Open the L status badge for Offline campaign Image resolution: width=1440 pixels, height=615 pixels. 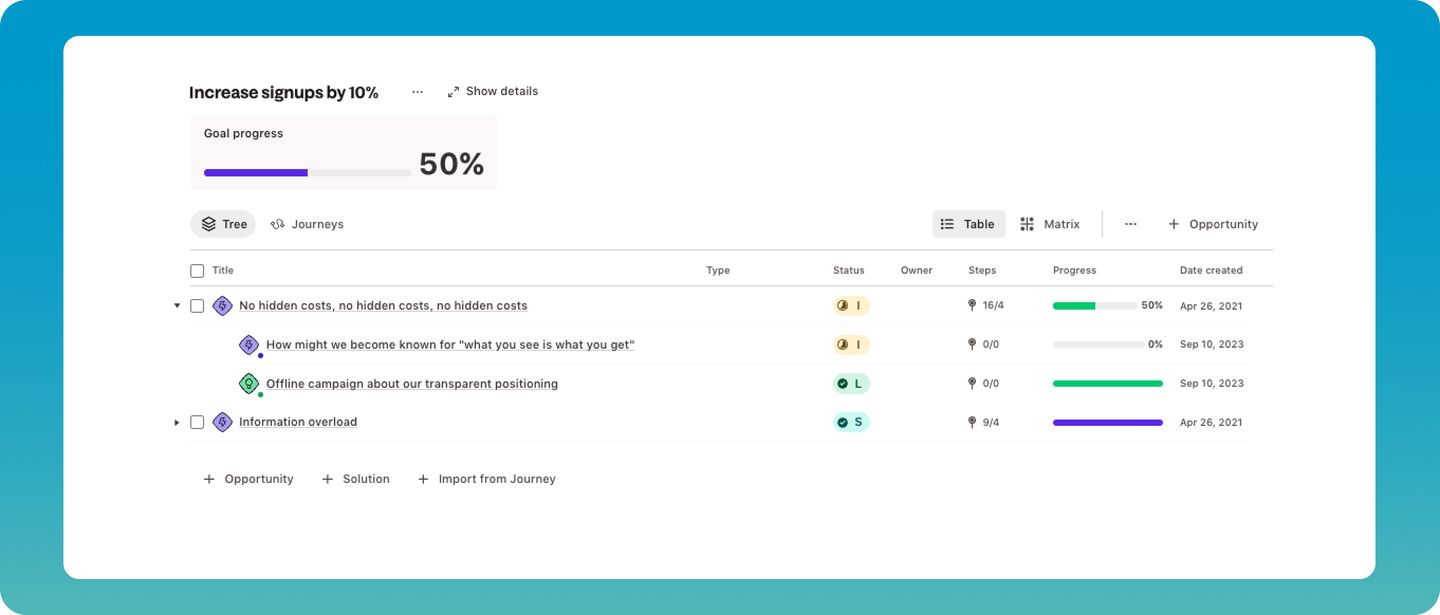click(x=851, y=383)
